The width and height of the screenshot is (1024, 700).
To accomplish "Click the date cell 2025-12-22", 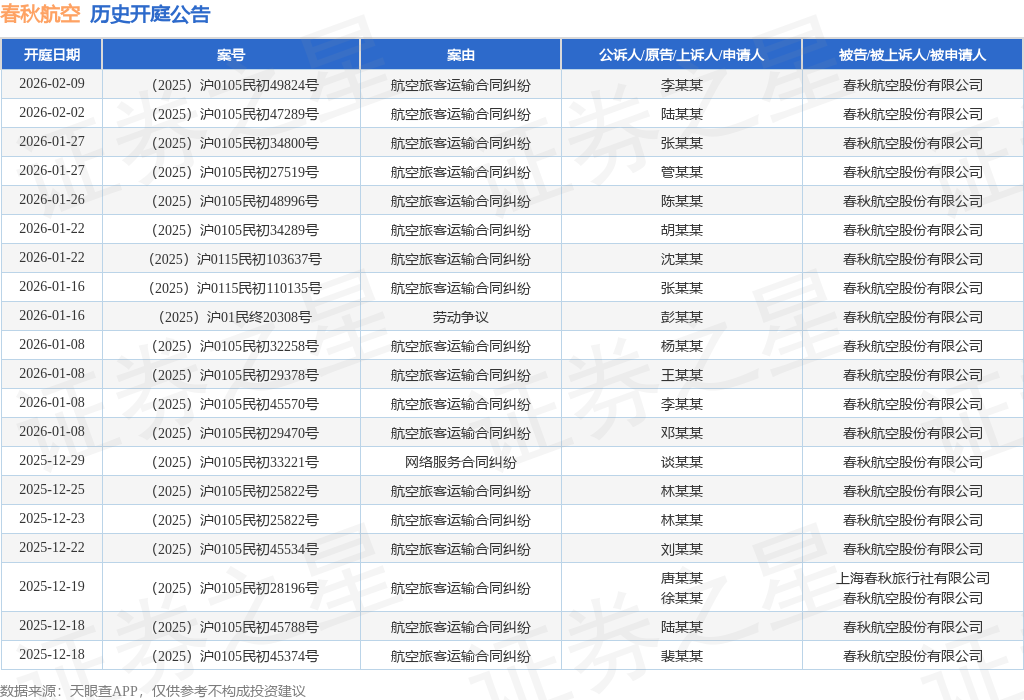I will 52,547.
